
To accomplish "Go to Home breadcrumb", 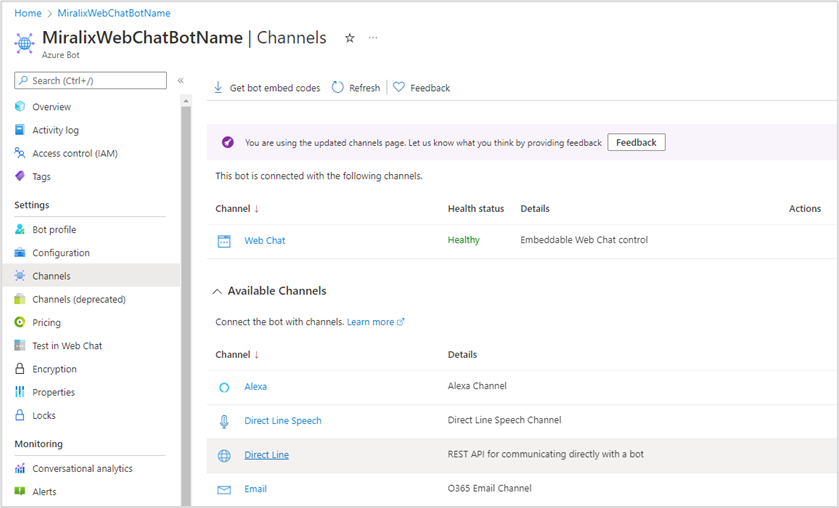I will pos(28,13).
